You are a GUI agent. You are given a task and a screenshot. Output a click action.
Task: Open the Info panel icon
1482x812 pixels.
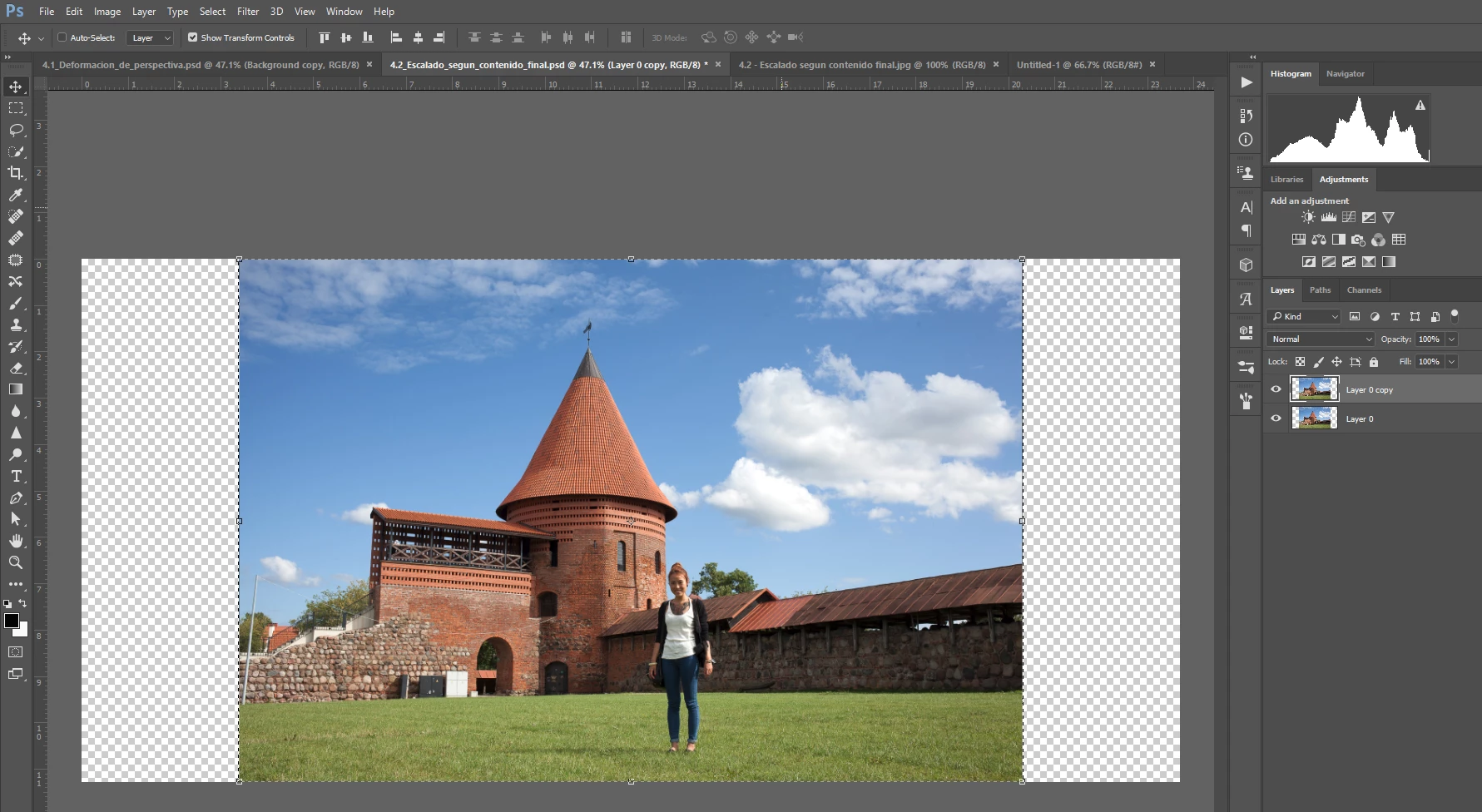coord(1246,140)
